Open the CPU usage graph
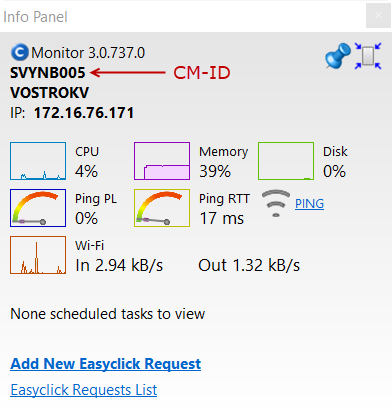This screenshot has width=392, height=409. 38,161
